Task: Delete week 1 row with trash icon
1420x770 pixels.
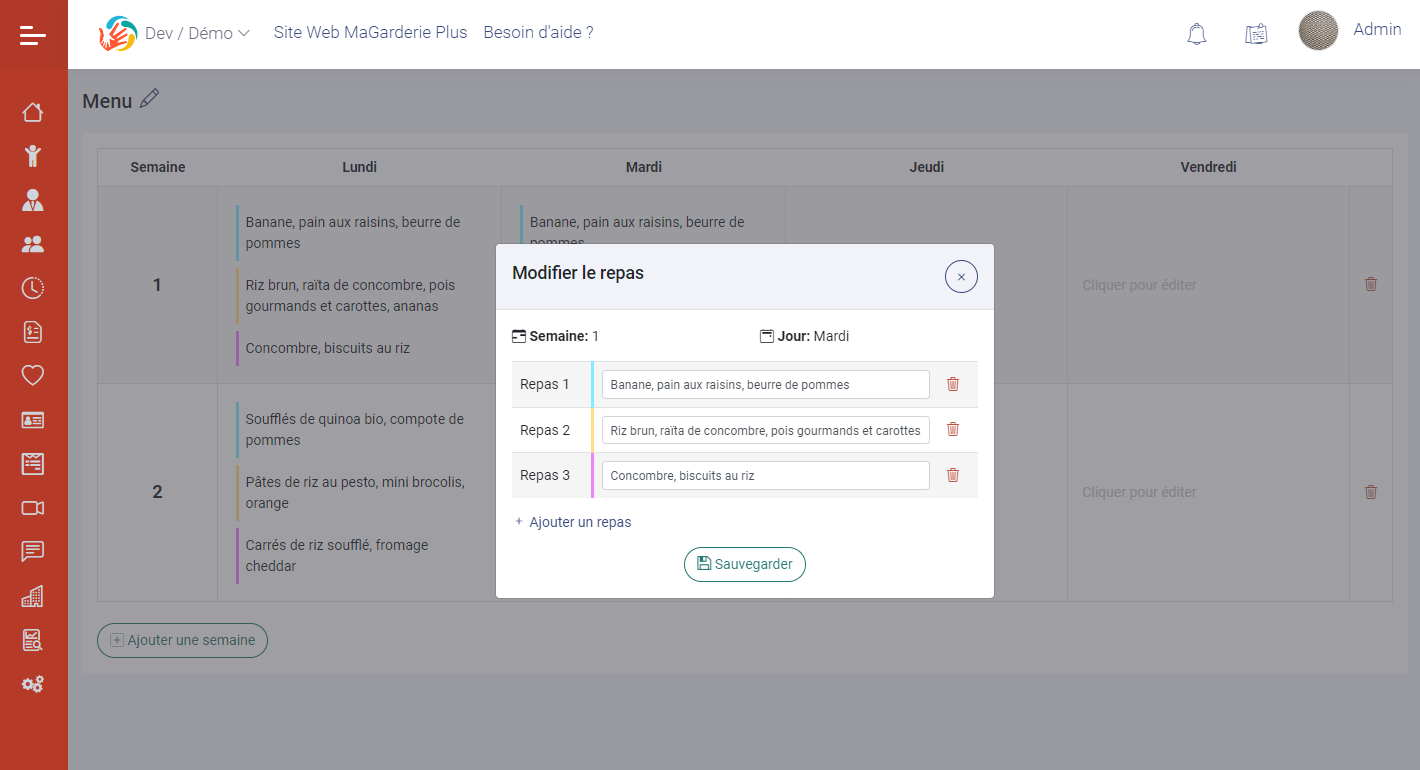Action: tap(1370, 285)
